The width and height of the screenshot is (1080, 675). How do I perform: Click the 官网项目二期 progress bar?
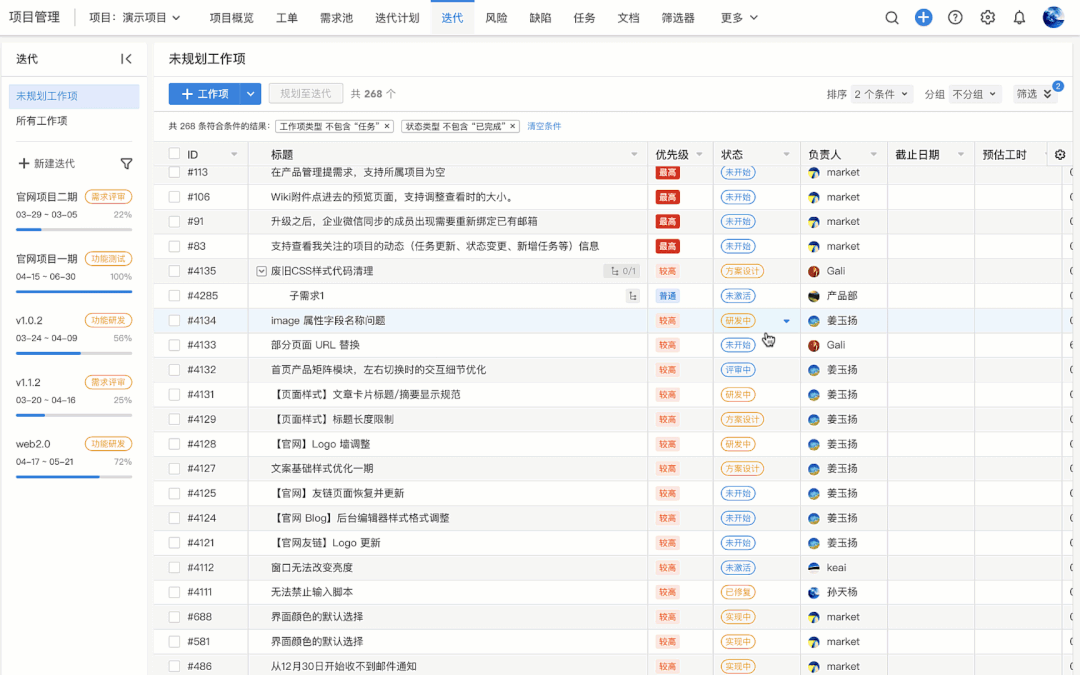click(74, 229)
